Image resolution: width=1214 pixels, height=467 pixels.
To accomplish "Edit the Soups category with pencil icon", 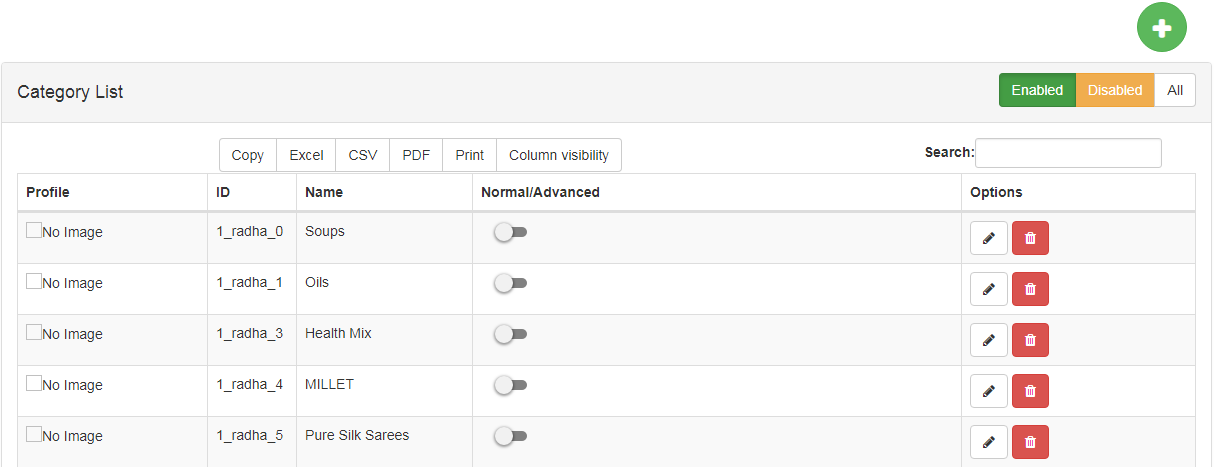I will (989, 238).
